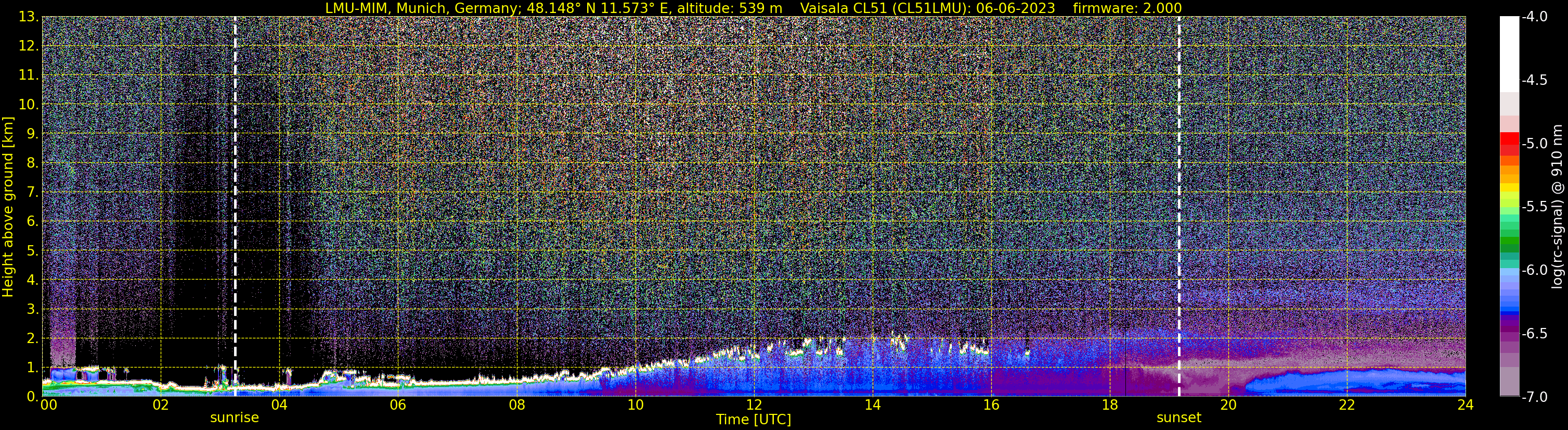
Task: Click the '7.' height axis tick label
Action: (32, 192)
